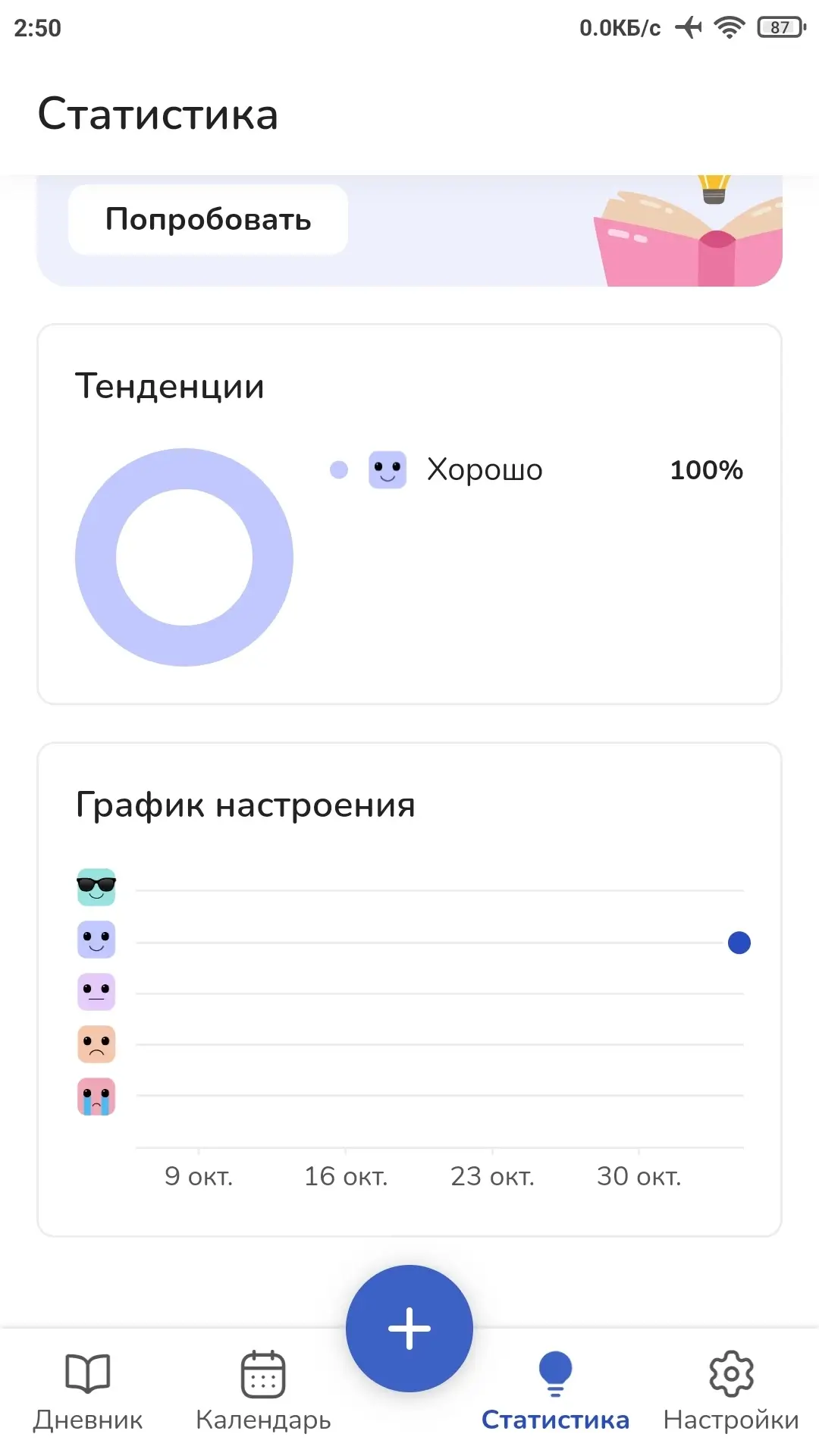Tap the lavender legend color dot
This screenshot has height=1456, width=819.
339,470
